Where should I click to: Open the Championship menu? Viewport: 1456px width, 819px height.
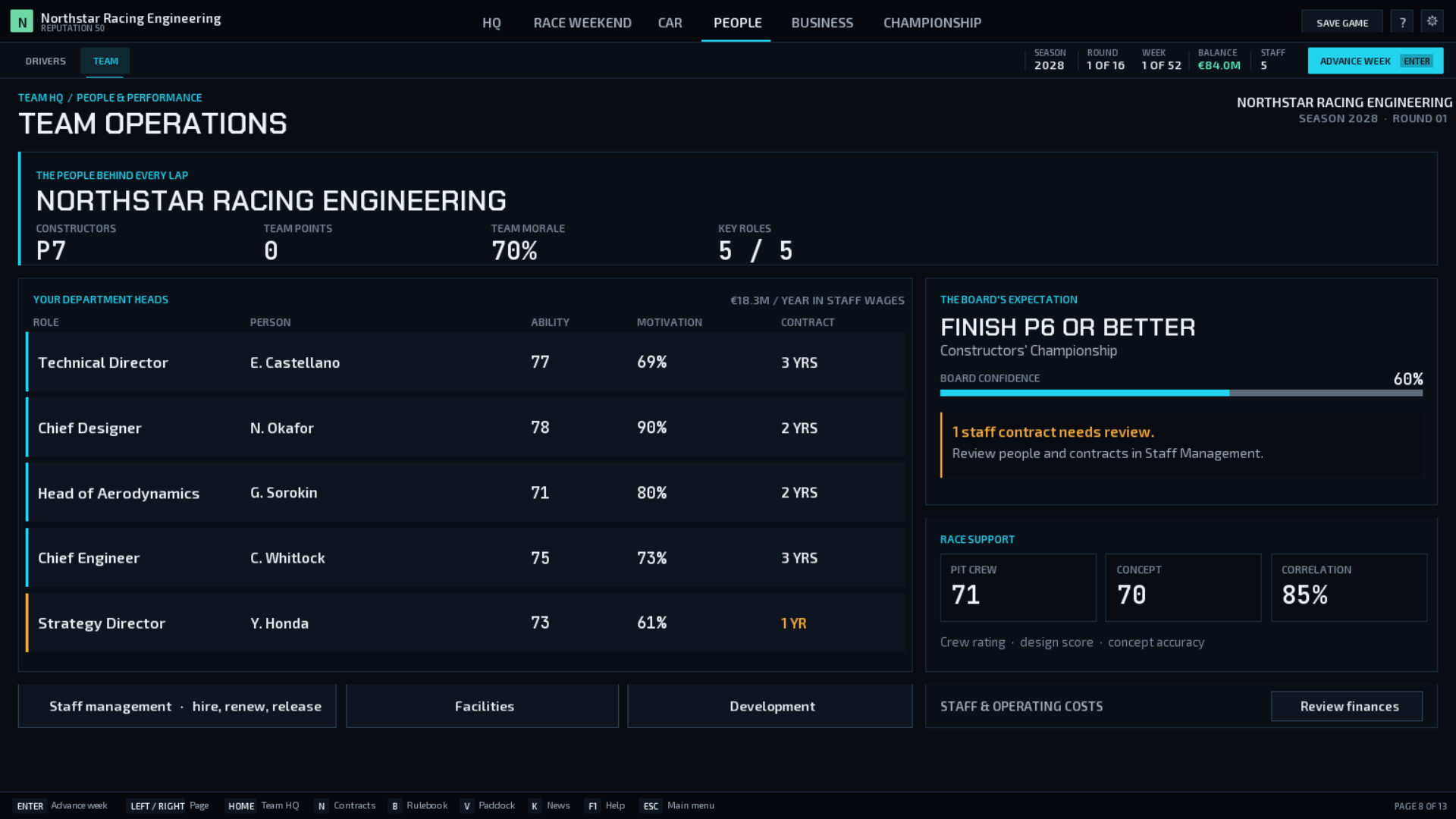[932, 23]
